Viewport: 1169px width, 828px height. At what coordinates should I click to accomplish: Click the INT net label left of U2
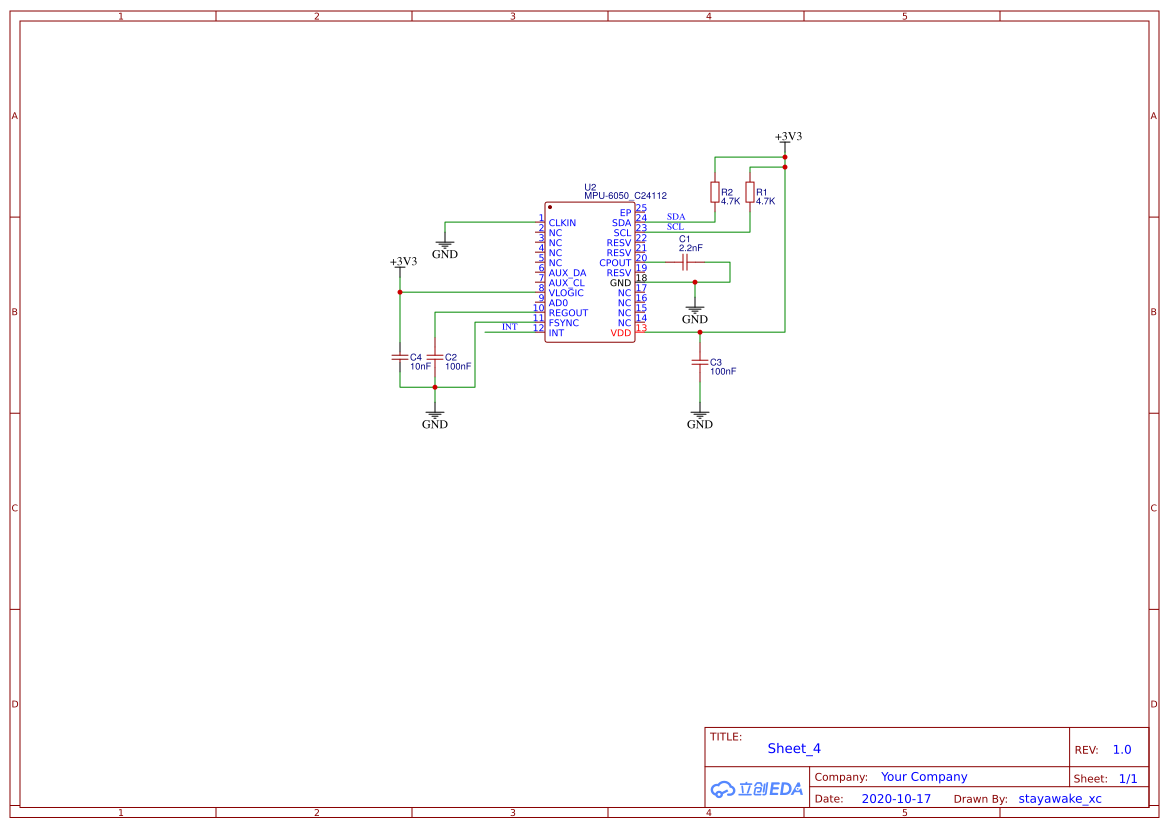coord(509,326)
